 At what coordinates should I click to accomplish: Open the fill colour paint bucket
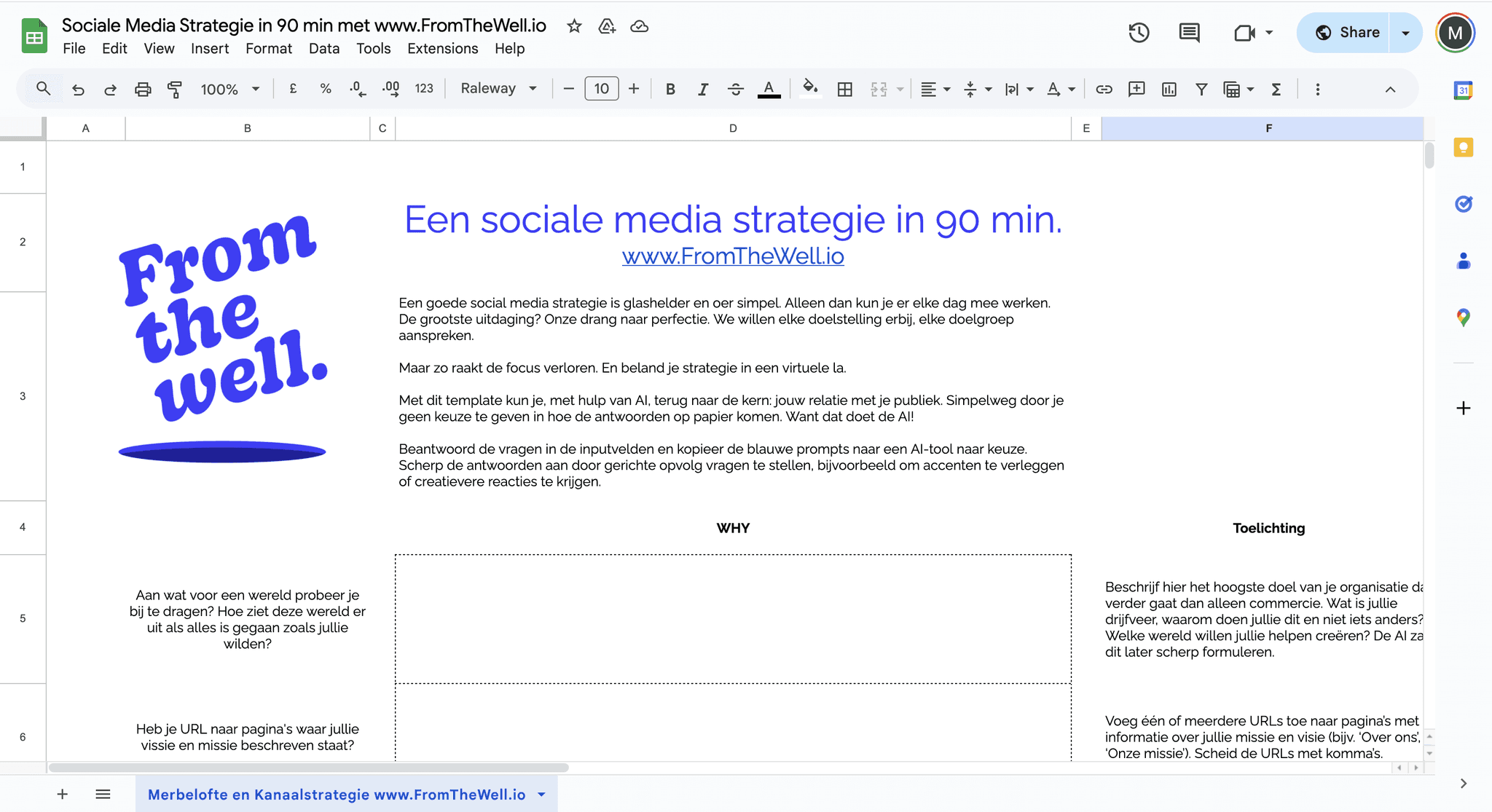pyautogui.click(x=809, y=89)
